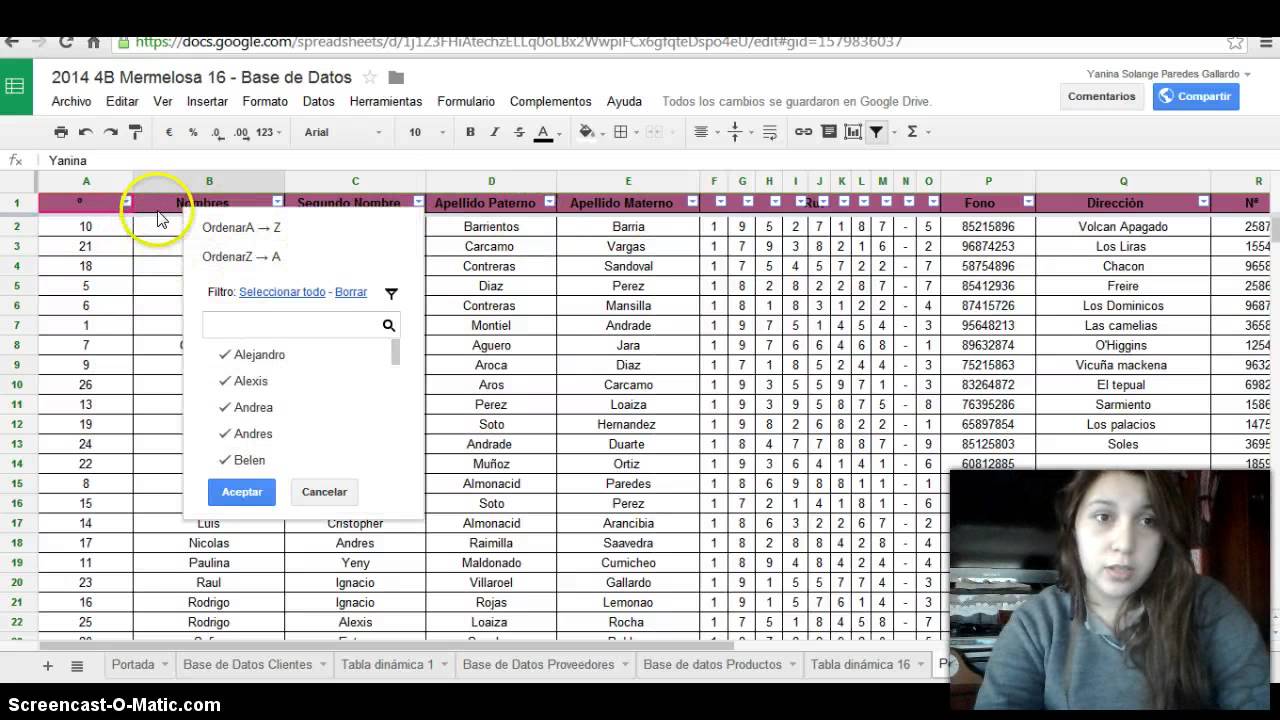Click the Seleccionar todo link
The image size is (1280, 720).
pyautogui.click(x=282, y=292)
